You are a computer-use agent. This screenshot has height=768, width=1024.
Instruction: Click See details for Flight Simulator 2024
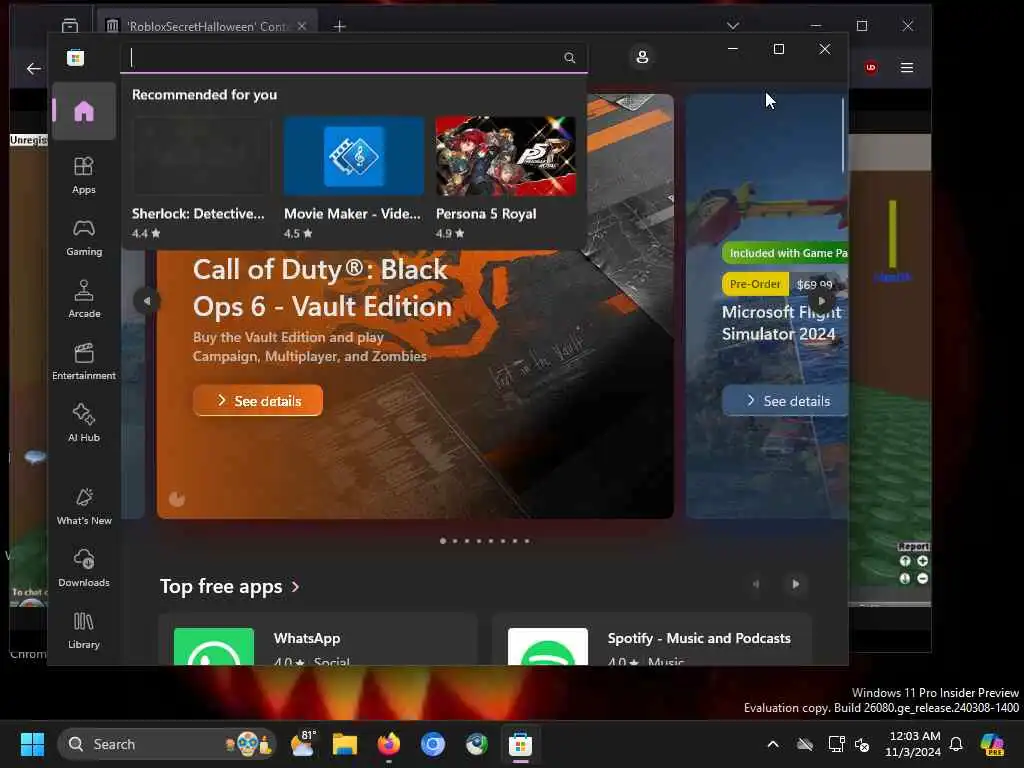coord(786,400)
